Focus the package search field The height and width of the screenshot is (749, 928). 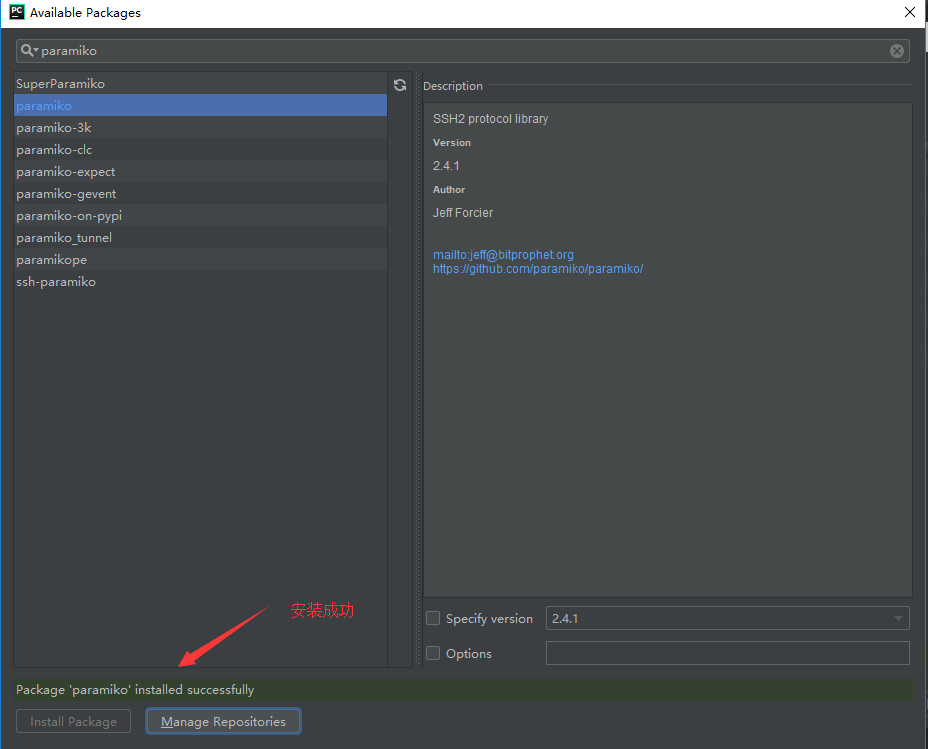(463, 51)
